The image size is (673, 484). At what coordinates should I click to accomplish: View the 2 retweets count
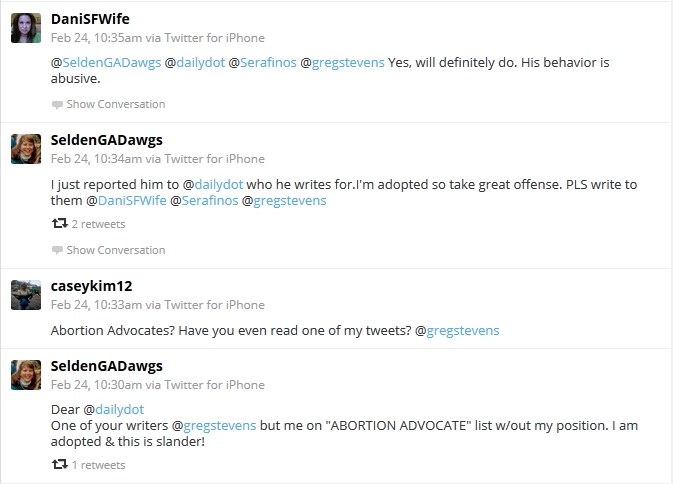pos(98,224)
